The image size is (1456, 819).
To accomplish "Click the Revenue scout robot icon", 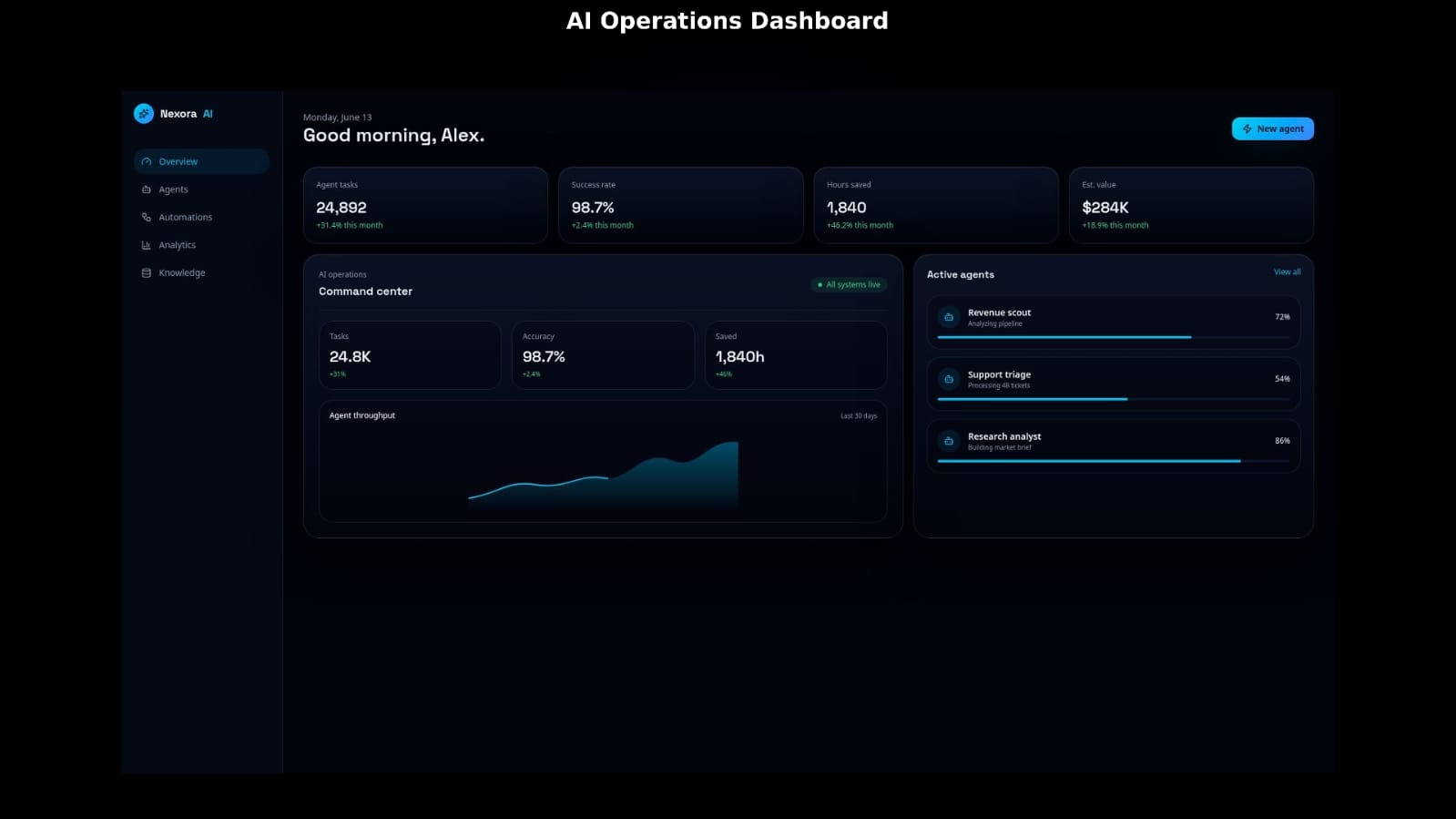I will click(949, 317).
